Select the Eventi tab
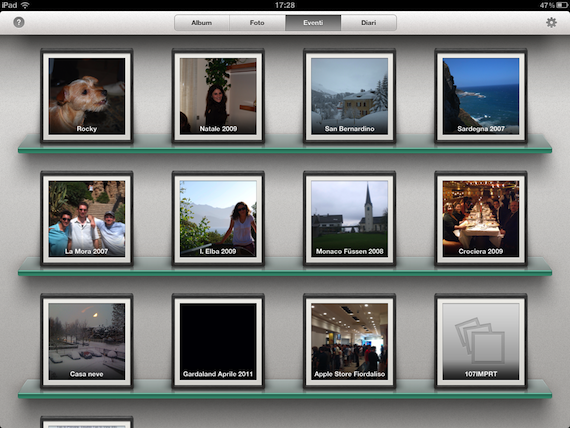The height and width of the screenshot is (428, 570). click(x=313, y=23)
